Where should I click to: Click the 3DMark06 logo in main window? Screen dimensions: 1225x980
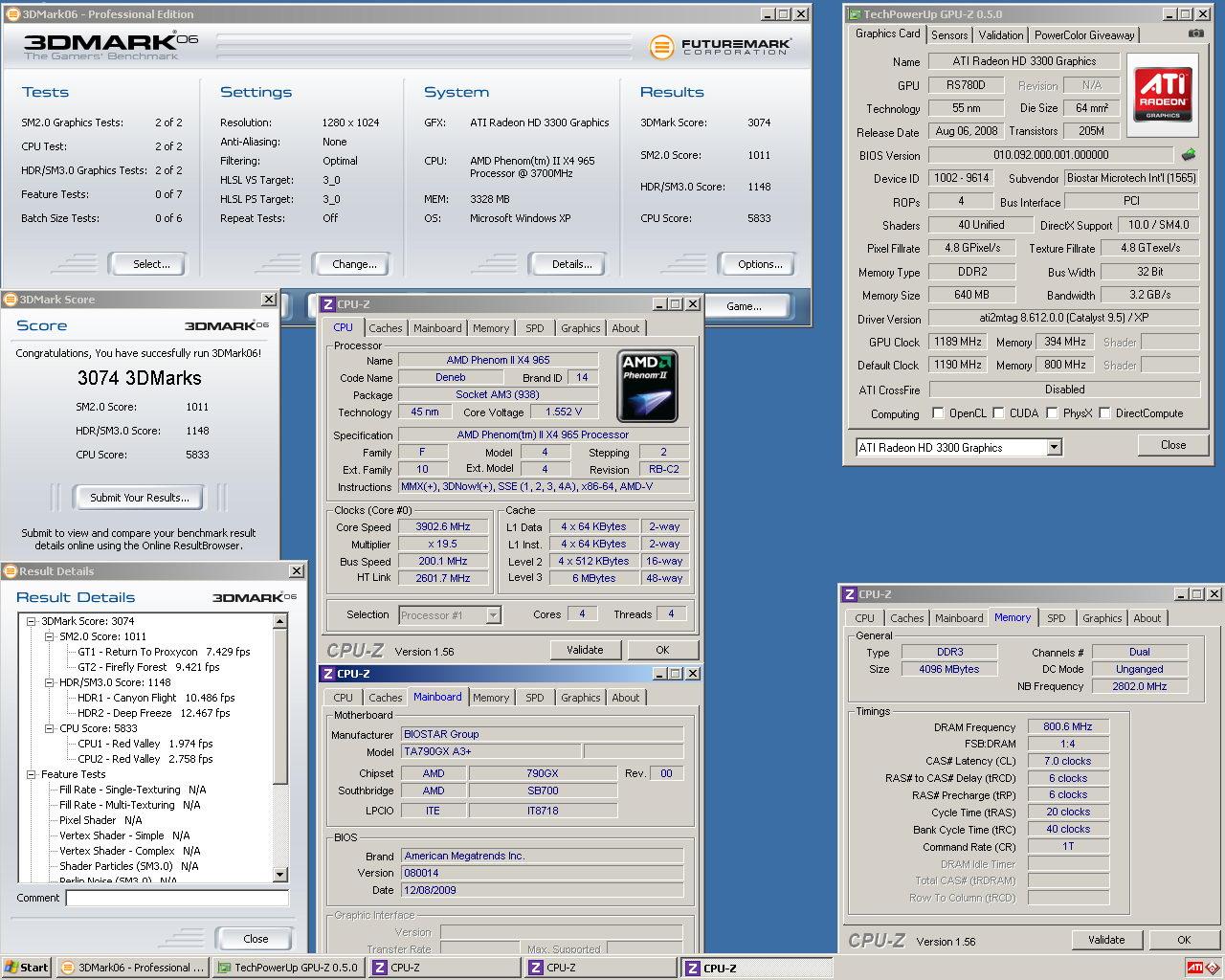pos(110,44)
